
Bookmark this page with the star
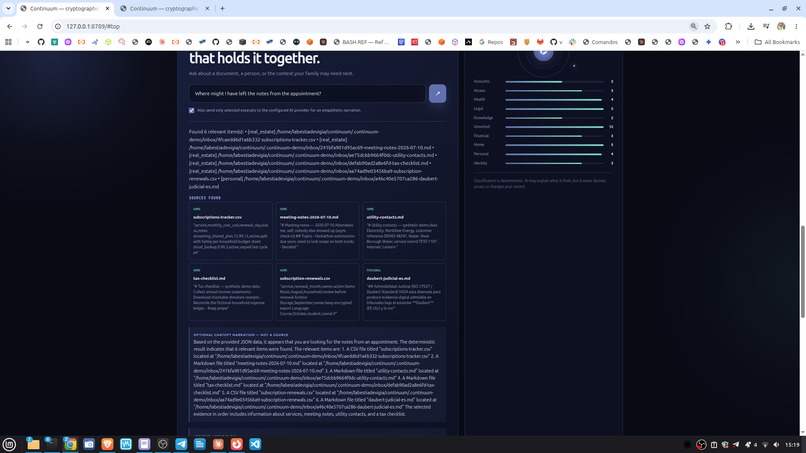click(x=707, y=26)
